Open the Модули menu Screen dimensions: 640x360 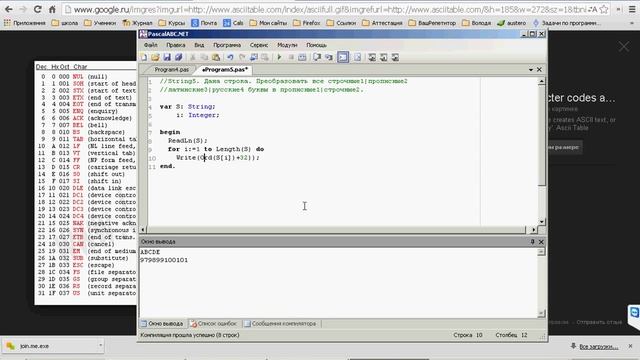click(287, 45)
